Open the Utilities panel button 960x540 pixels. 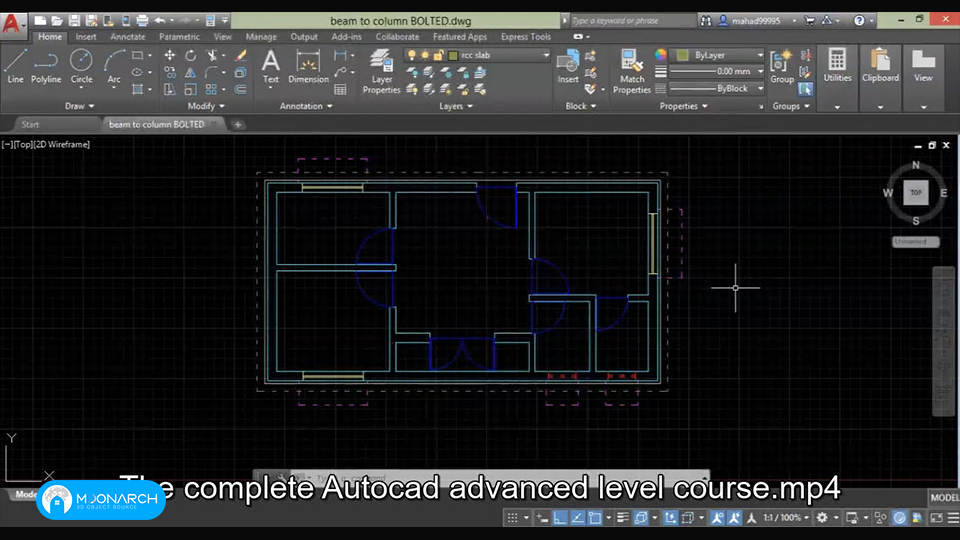pyautogui.click(x=837, y=66)
